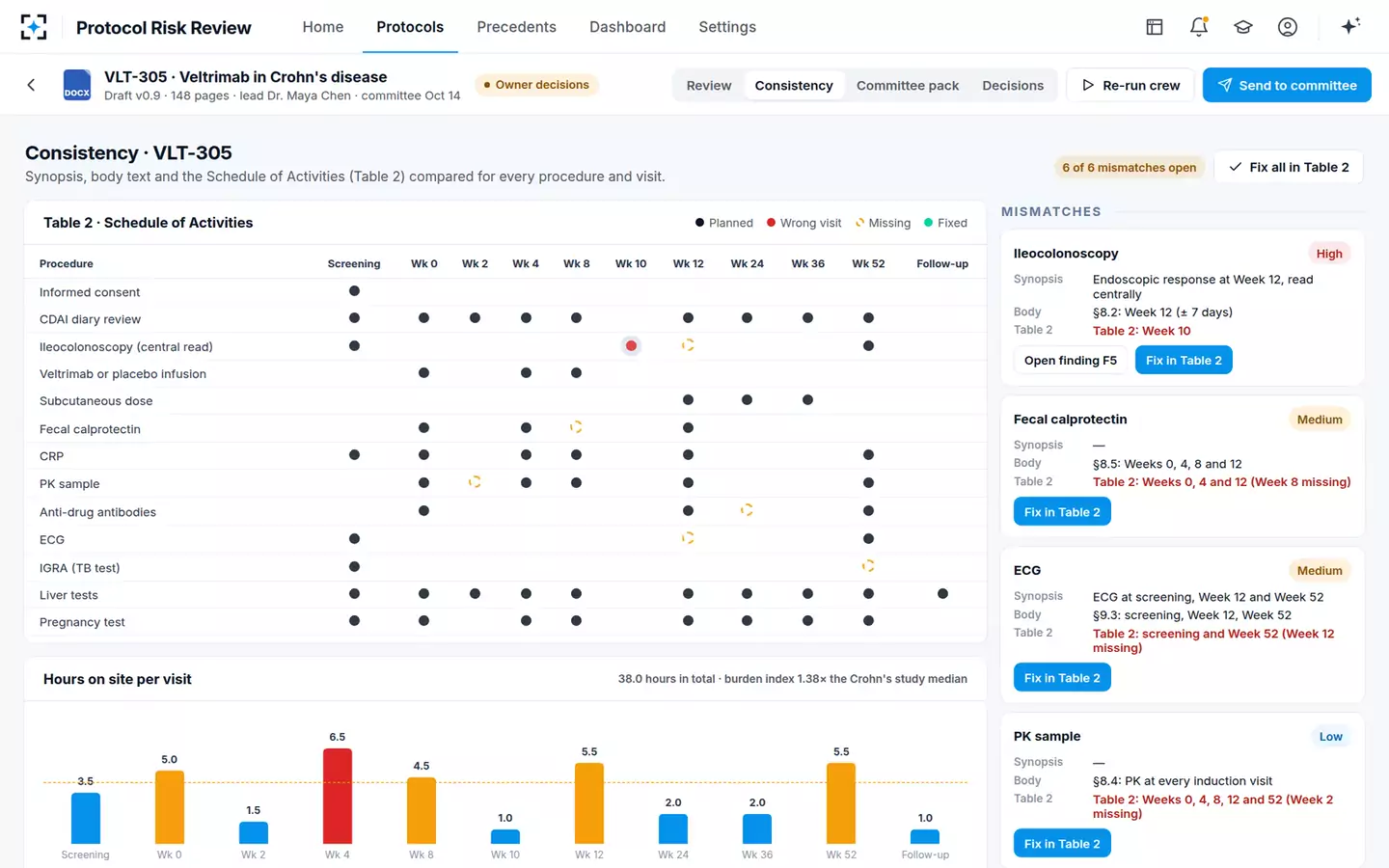This screenshot has height=868, width=1389.
Task: Open the layout panel icon in header
Action: (1154, 27)
